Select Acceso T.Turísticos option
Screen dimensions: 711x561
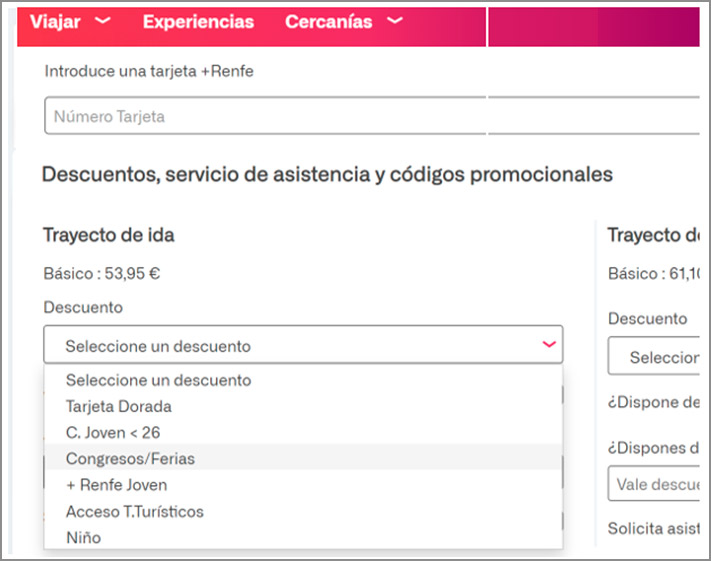pyautogui.click(x=135, y=511)
